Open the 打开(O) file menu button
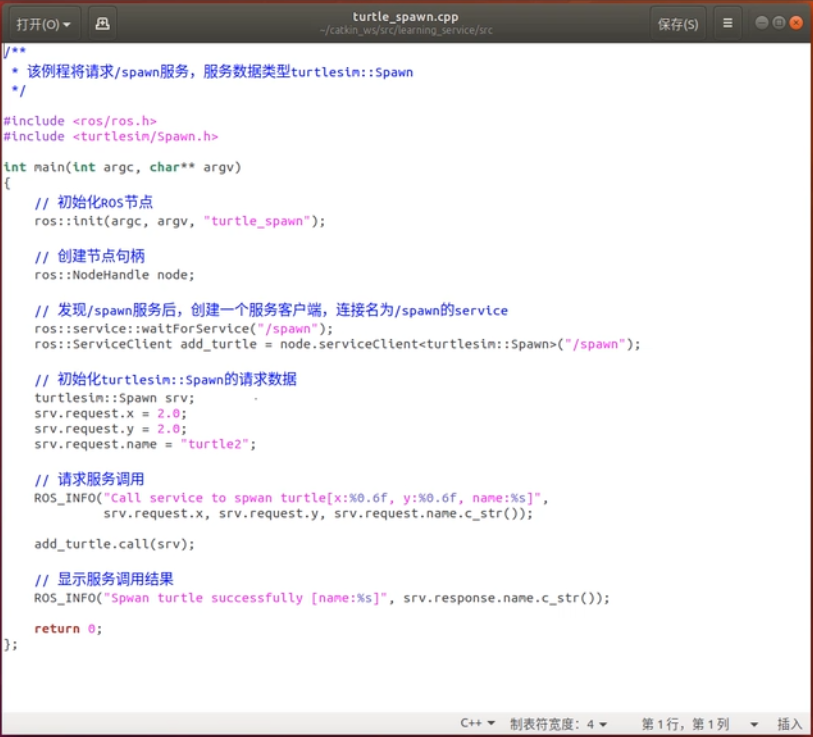The width and height of the screenshot is (813, 737). [x=44, y=24]
